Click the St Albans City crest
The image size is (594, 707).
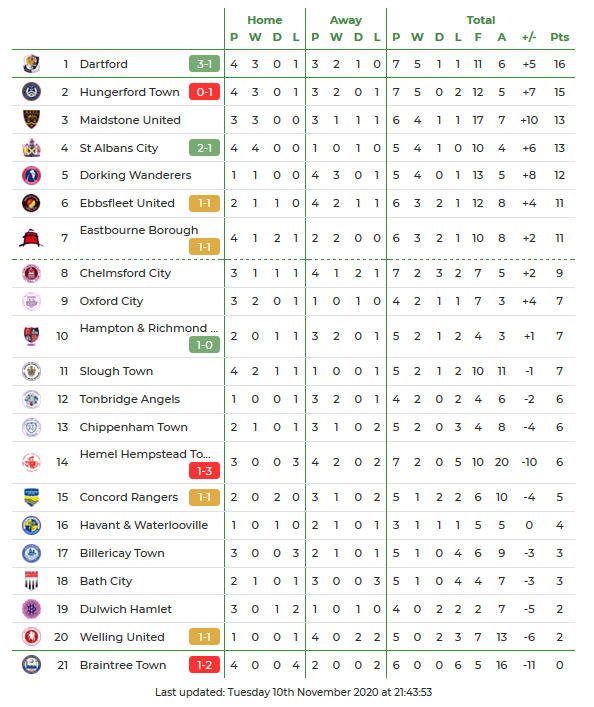[x=31, y=148]
